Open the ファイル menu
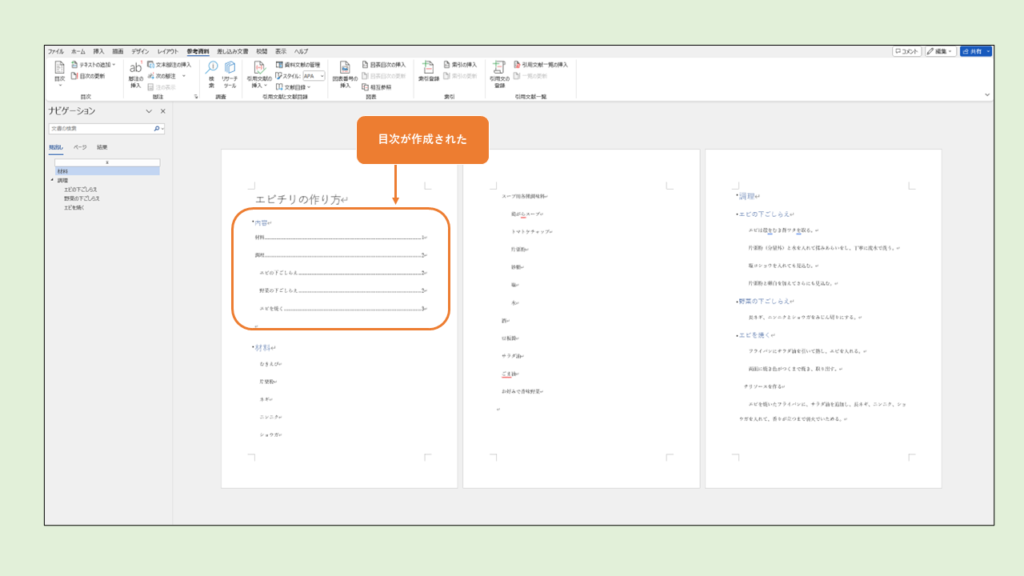 pos(56,51)
